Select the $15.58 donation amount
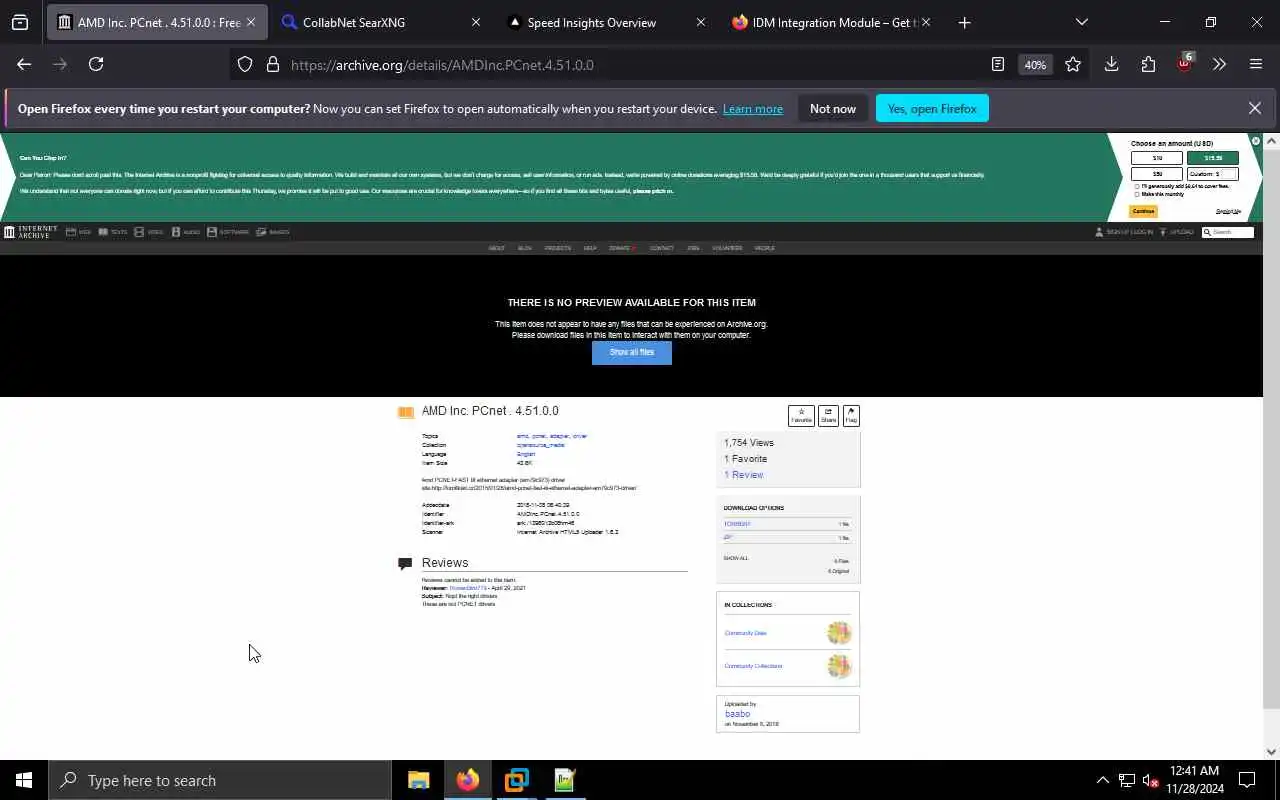 1213,158
